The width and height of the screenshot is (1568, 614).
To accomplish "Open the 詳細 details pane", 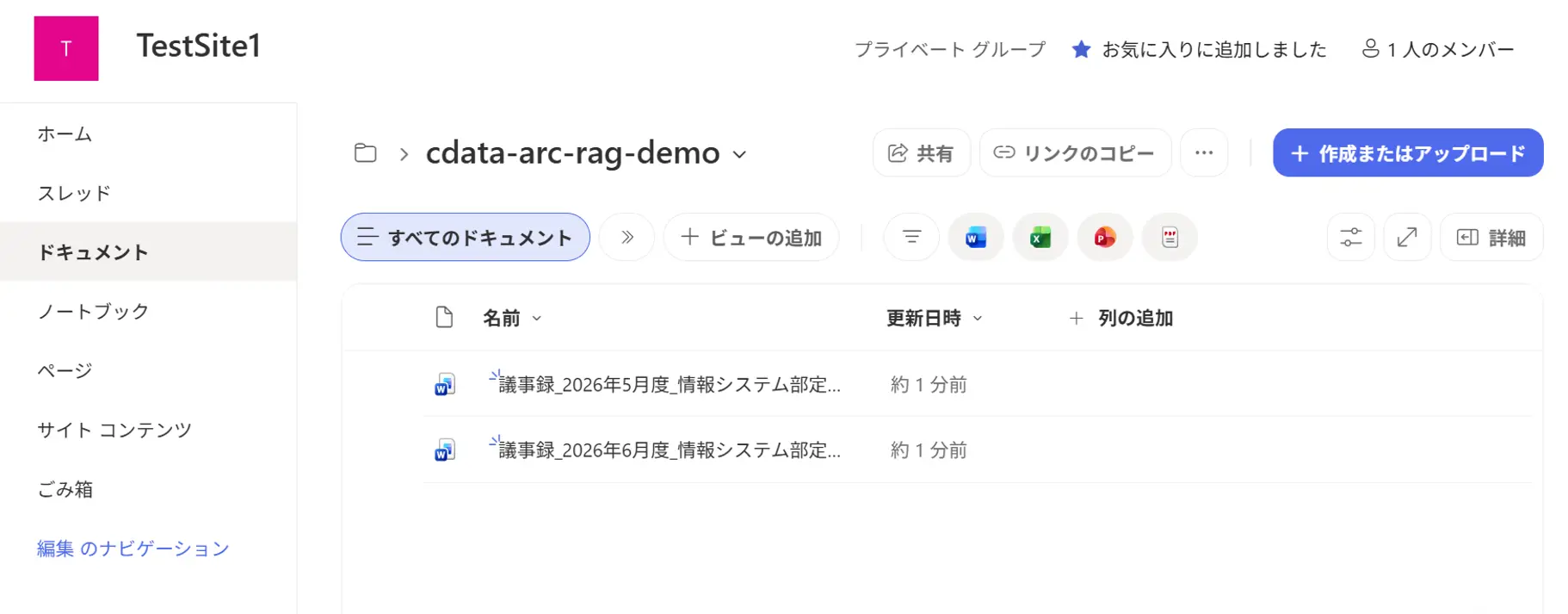I will [x=1491, y=237].
